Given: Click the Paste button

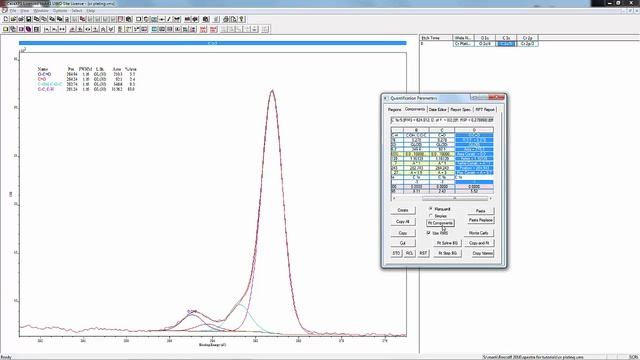Looking at the screenshot, I should [480, 211].
